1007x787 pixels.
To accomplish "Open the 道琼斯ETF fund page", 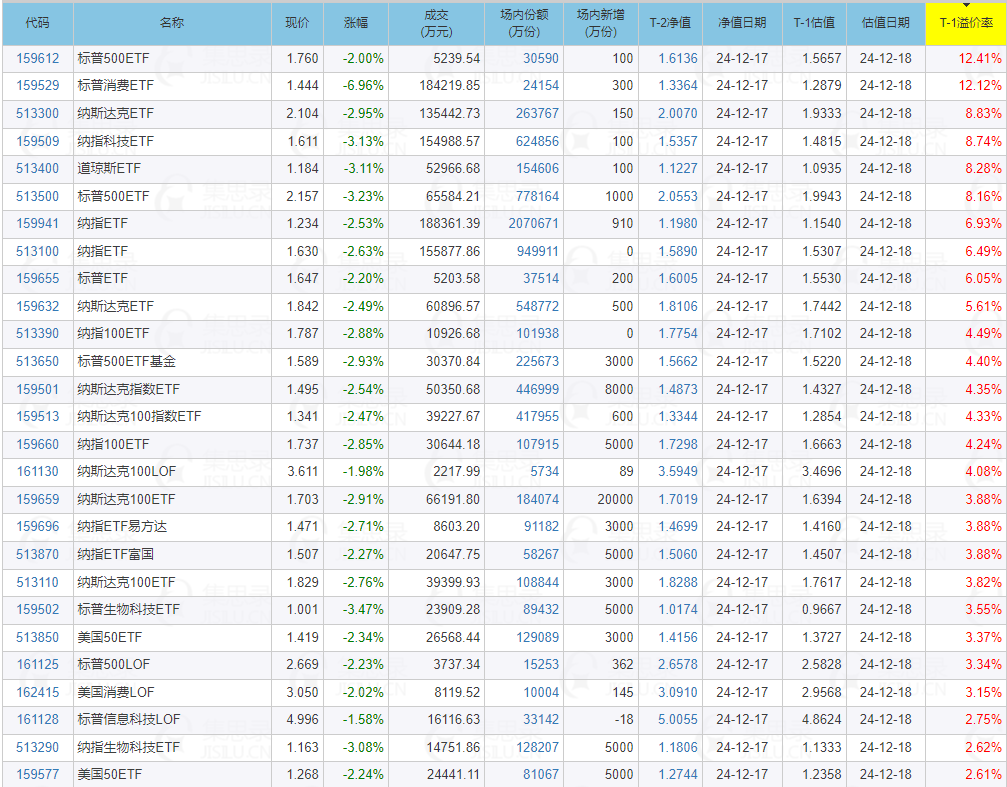I will tap(108, 169).
